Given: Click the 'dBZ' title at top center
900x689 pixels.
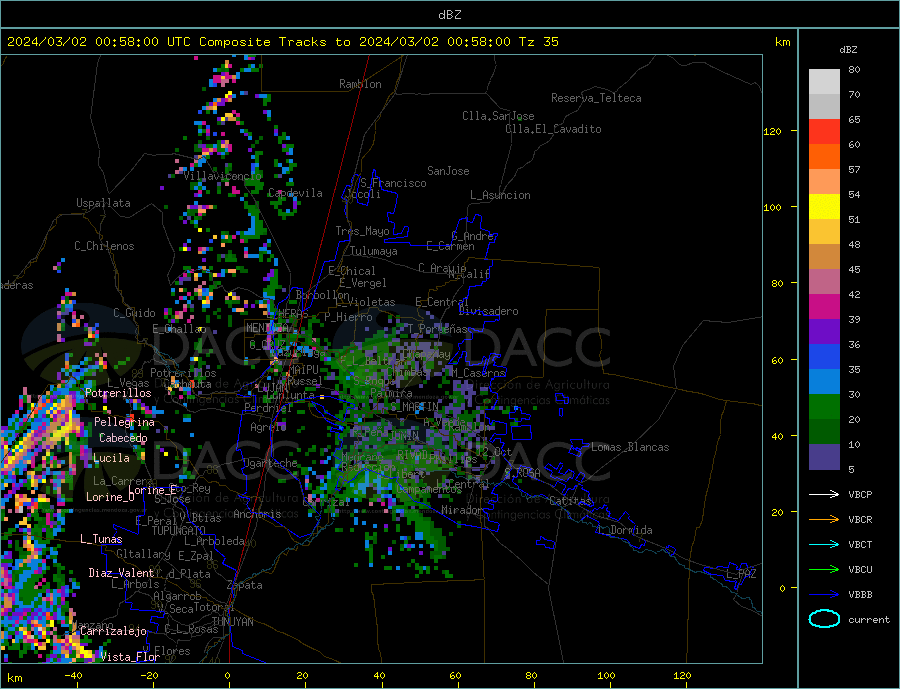Looking at the screenshot, I should 449,15.
